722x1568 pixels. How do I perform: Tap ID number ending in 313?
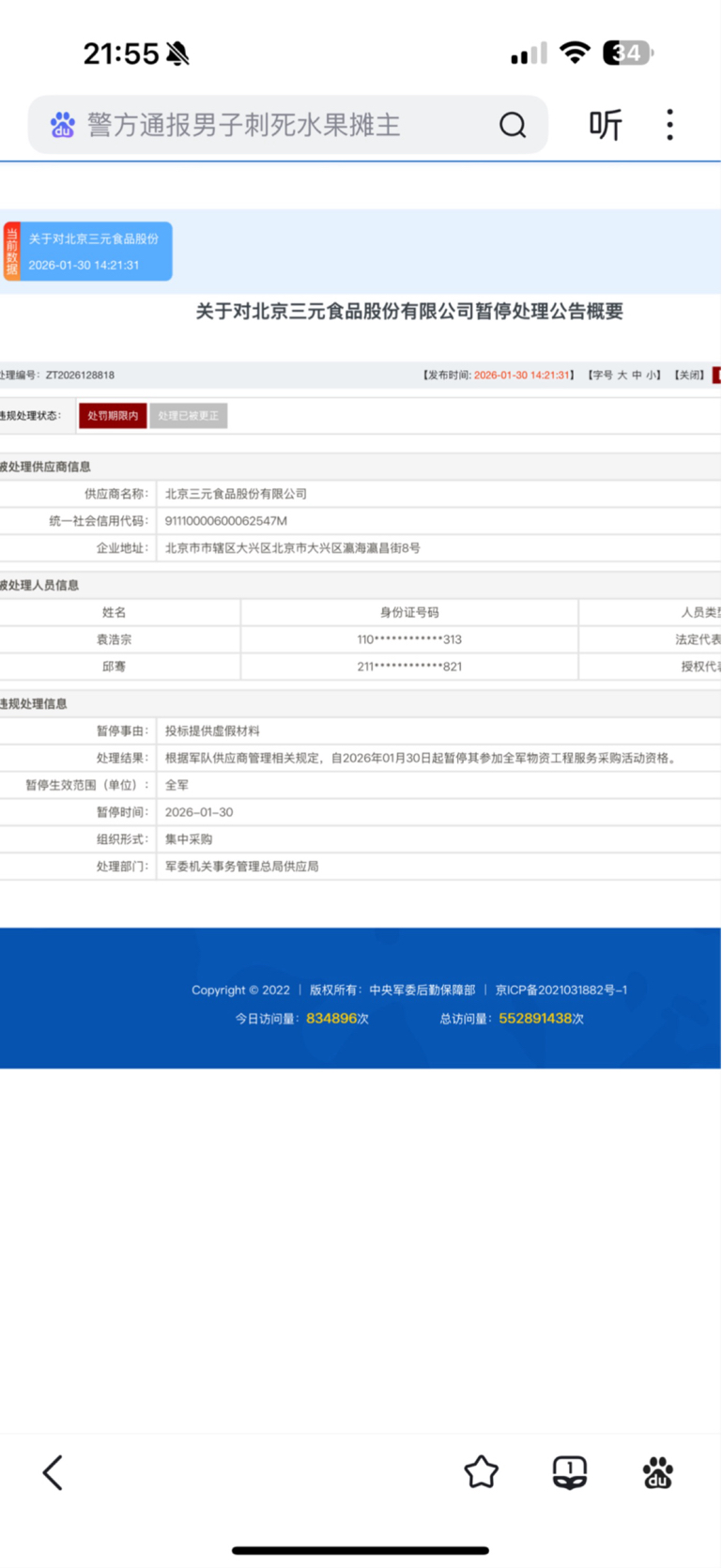coord(409,639)
